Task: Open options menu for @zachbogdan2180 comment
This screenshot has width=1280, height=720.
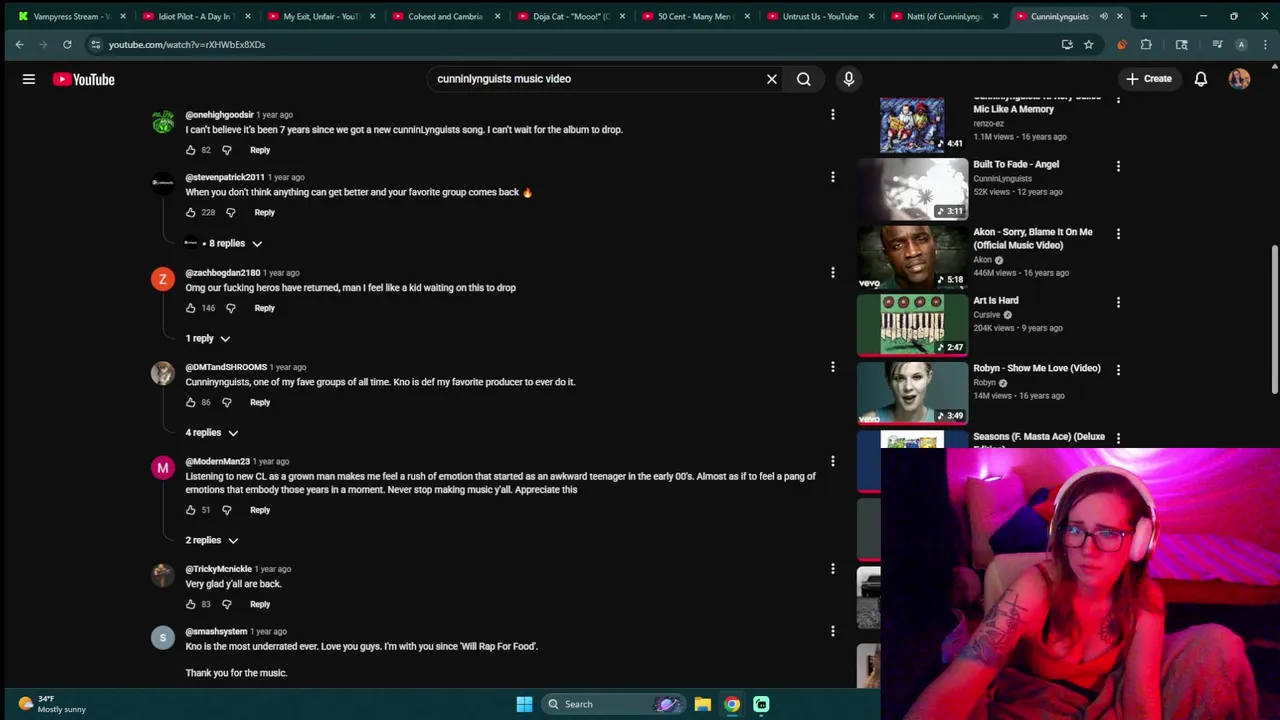Action: pos(832,272)
